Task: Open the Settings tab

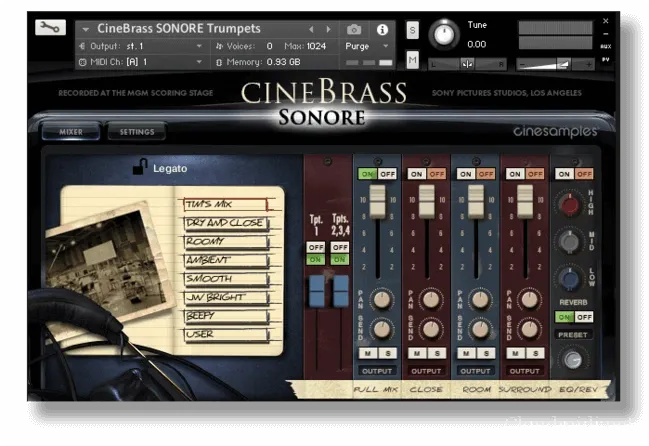Action: [x=137, y=131]
